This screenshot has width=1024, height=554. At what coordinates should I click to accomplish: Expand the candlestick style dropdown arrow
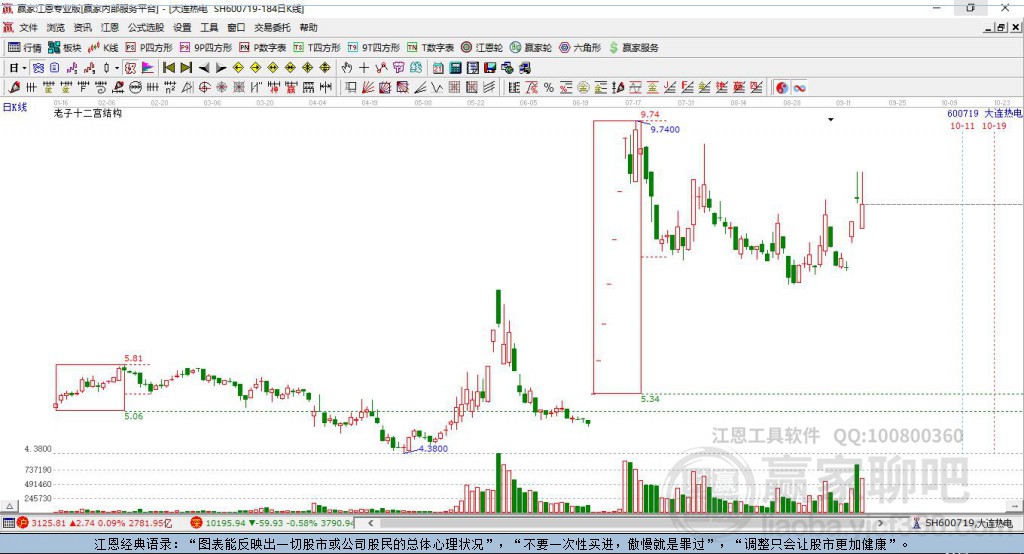pos(117,68)
